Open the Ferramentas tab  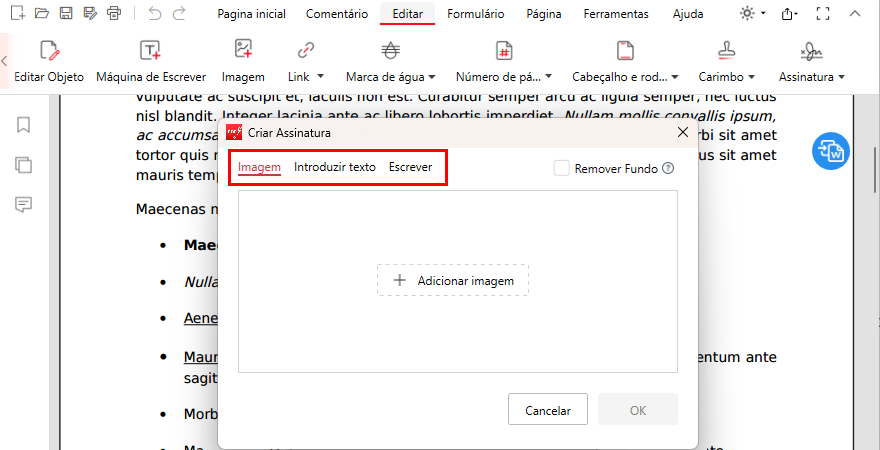click(616, 14)
